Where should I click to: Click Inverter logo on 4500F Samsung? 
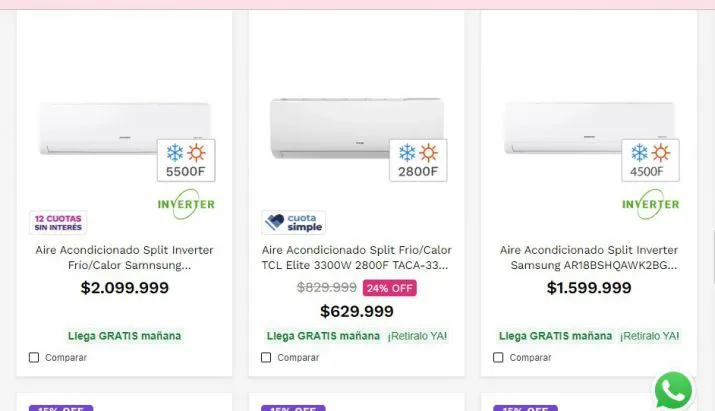pyautogui.click(x=650, y=203)
